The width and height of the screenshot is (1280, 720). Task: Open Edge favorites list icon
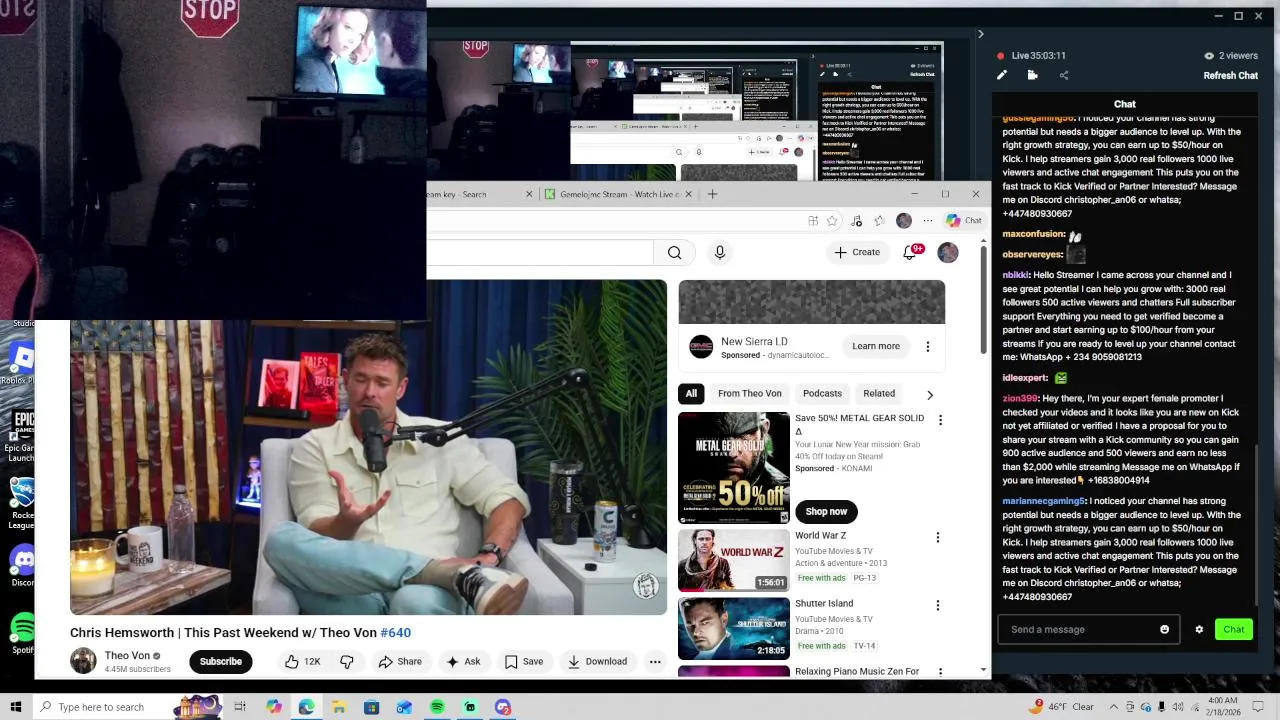[x=879, y=221]
